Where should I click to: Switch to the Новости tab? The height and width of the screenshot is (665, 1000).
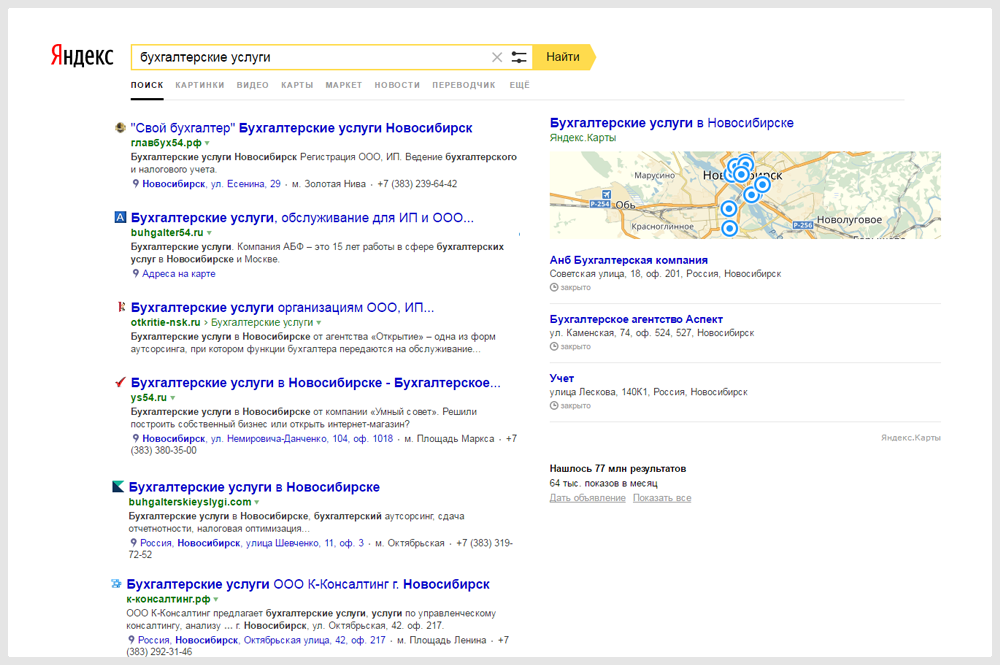(397, 85)
